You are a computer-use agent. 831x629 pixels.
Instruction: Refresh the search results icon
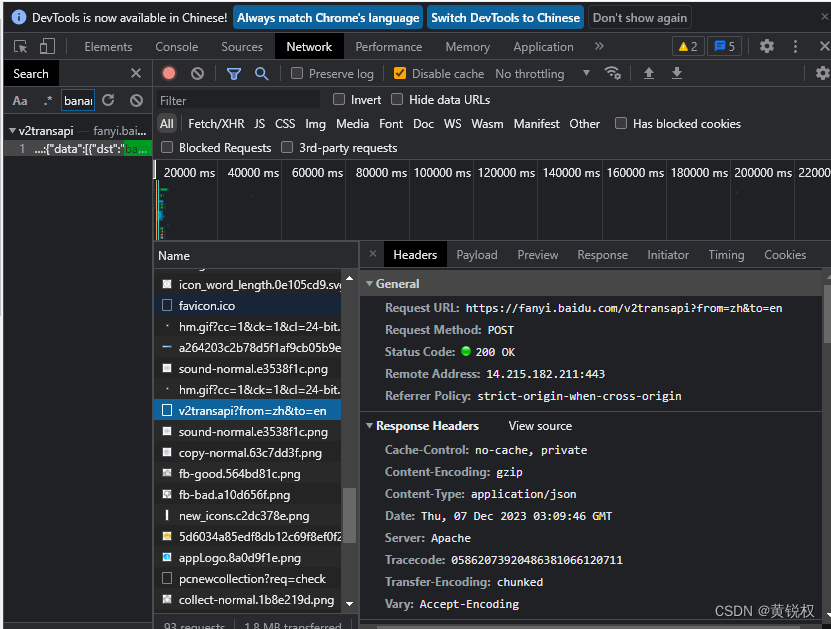point(109,100)
